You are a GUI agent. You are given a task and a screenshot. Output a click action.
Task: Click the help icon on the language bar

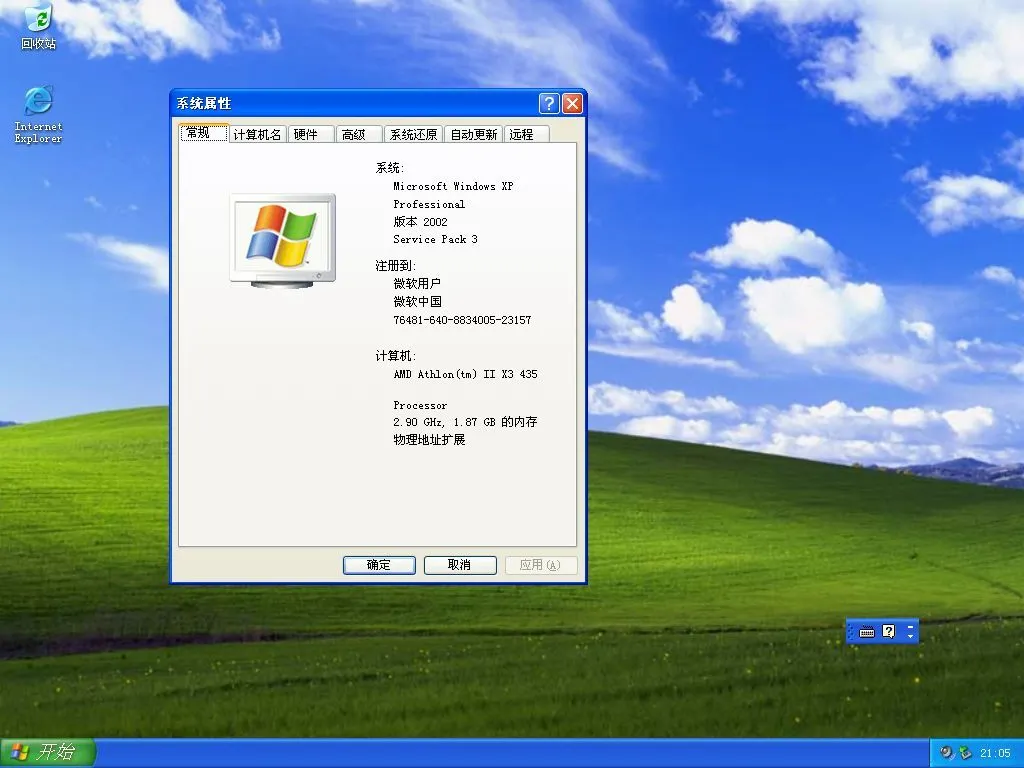click(x=889, y=631)
